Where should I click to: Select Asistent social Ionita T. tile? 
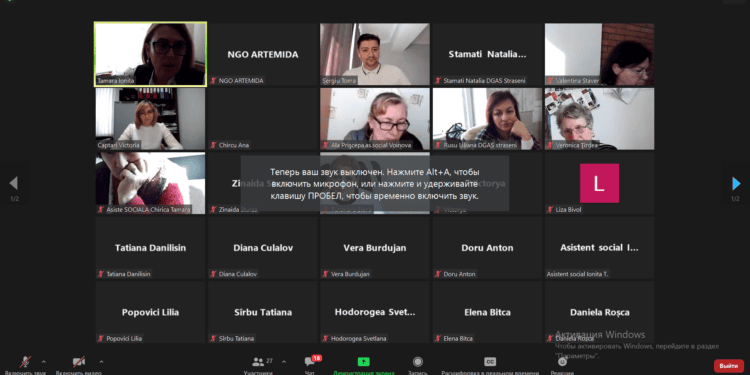click(x=599, y=248)
